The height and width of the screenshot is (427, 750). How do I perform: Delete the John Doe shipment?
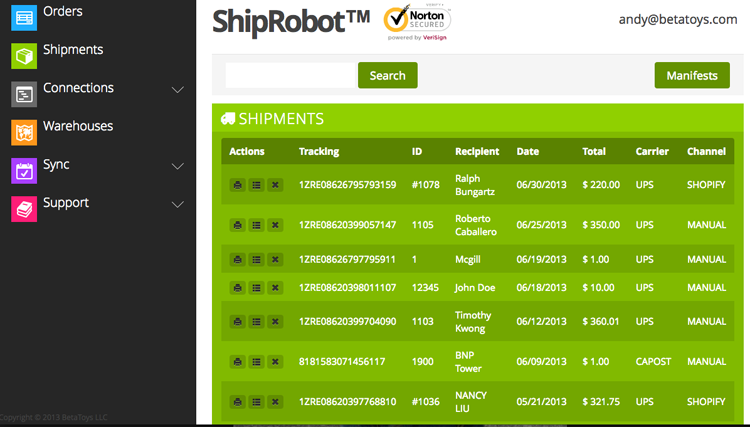(x=275, y=288)
